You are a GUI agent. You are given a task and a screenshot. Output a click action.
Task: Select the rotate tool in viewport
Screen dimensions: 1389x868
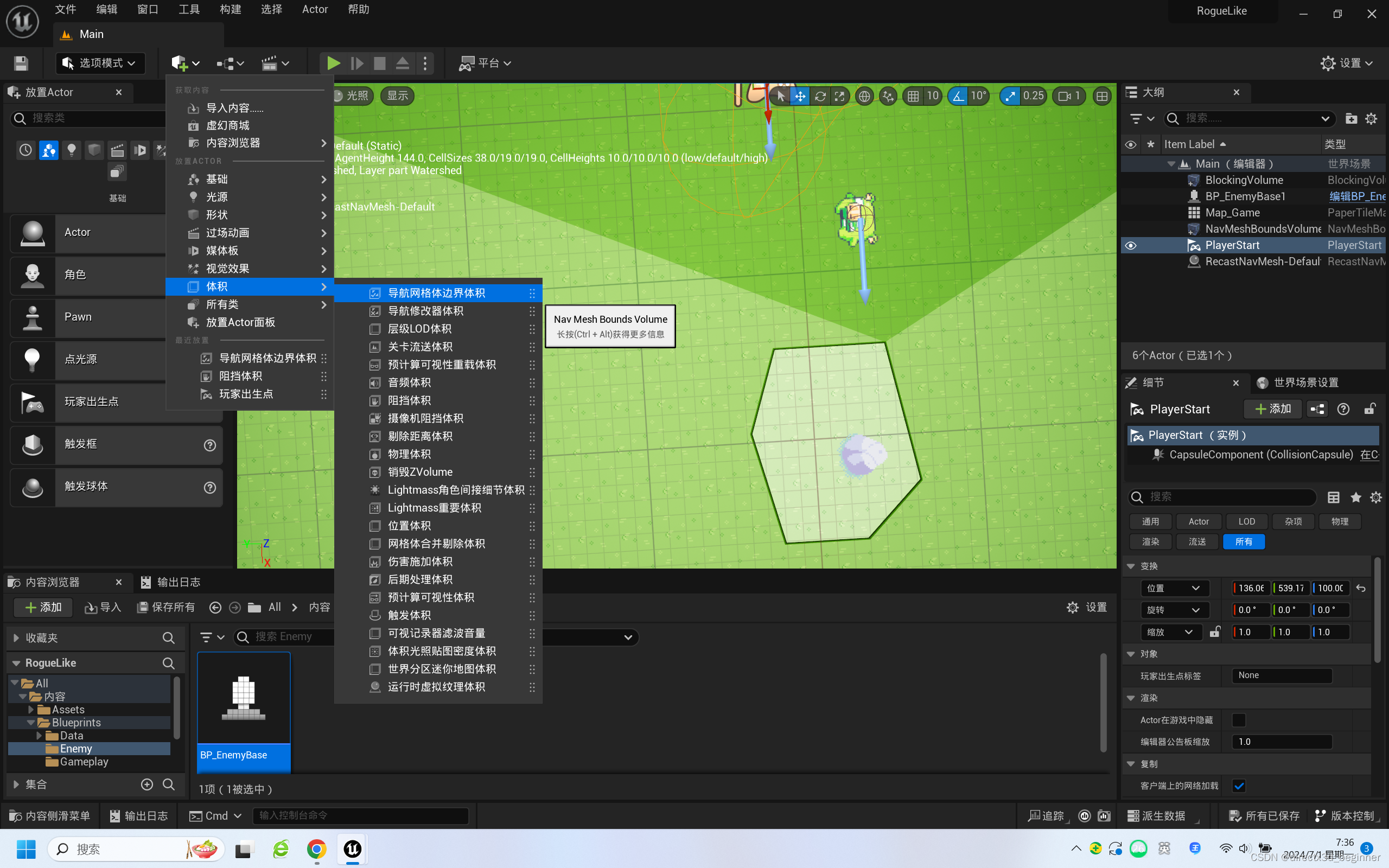(x=820, y=96)
